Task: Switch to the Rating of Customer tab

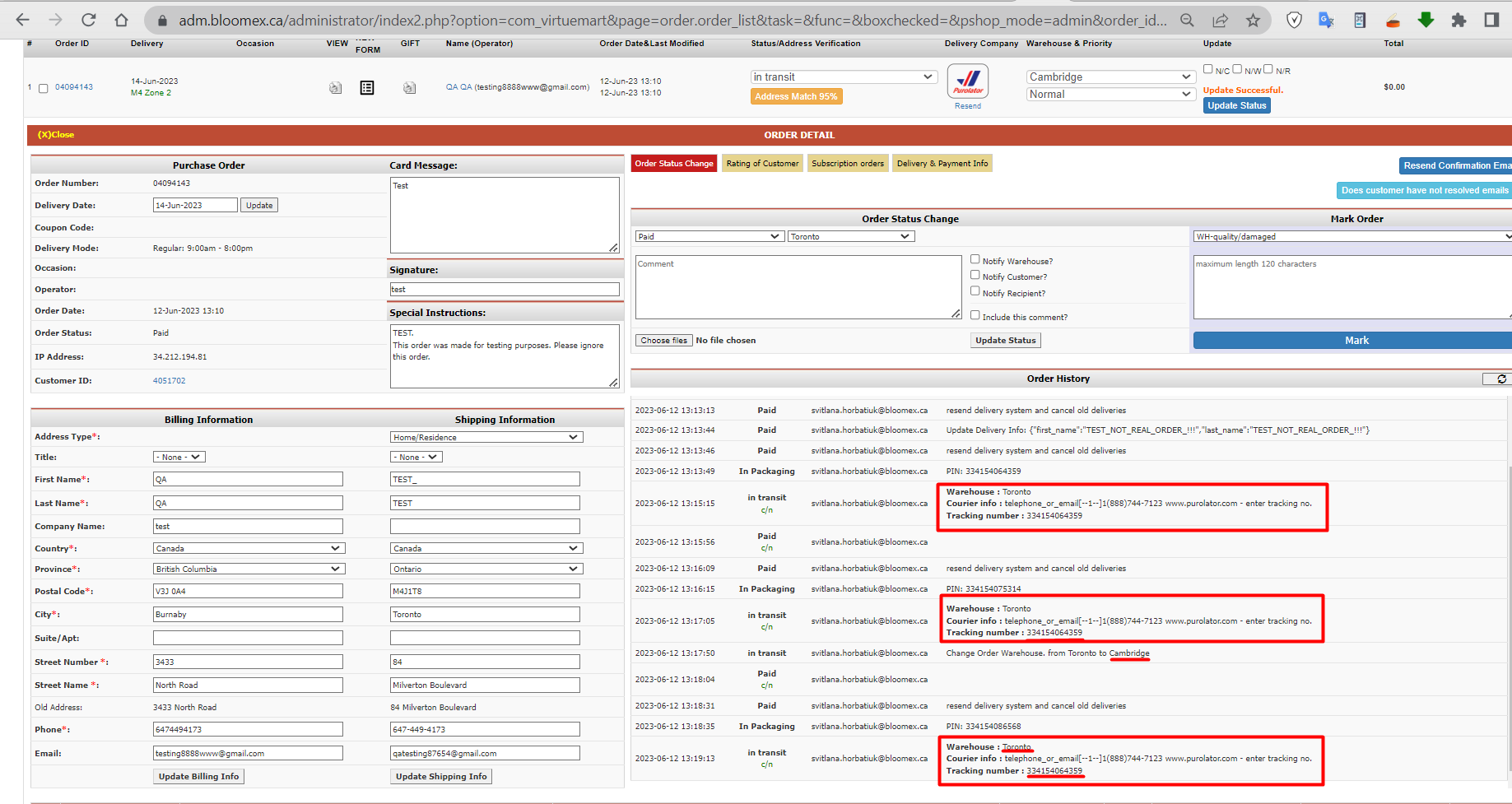Action: pos(762,164)
